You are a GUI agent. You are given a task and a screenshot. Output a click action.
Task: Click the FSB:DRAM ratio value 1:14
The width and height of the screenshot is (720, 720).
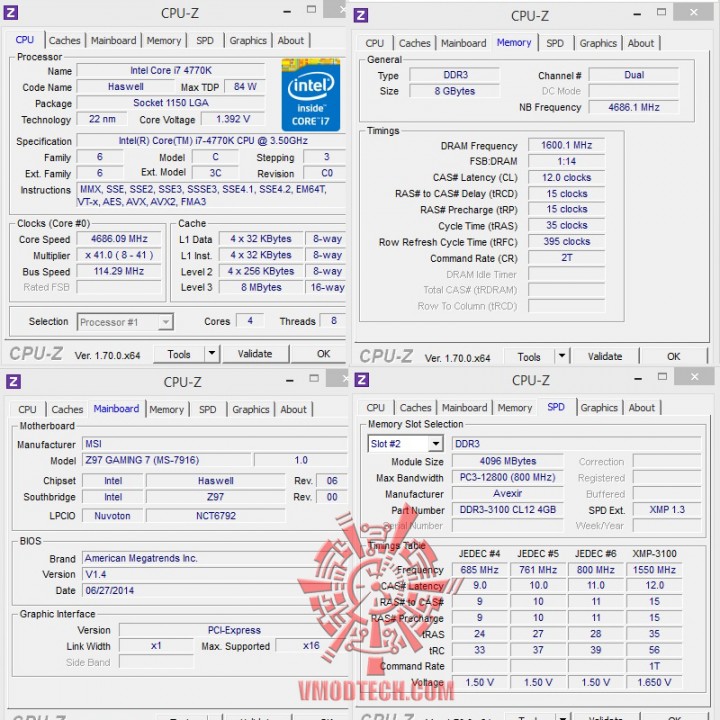click(566, 161)
